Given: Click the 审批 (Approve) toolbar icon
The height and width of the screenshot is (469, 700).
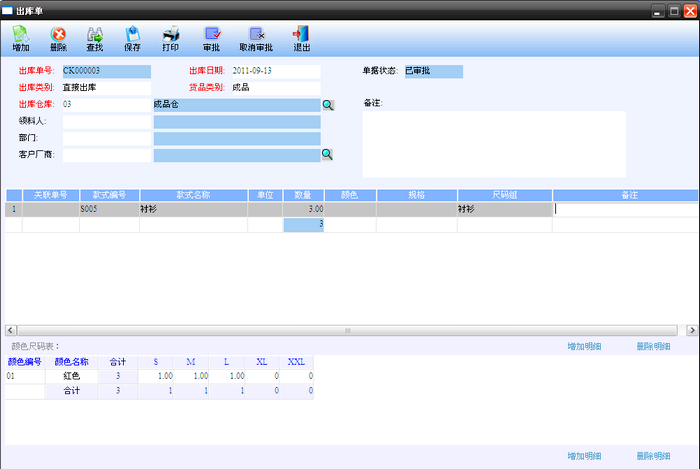Looking at the screenshot, I should (212, 37).
